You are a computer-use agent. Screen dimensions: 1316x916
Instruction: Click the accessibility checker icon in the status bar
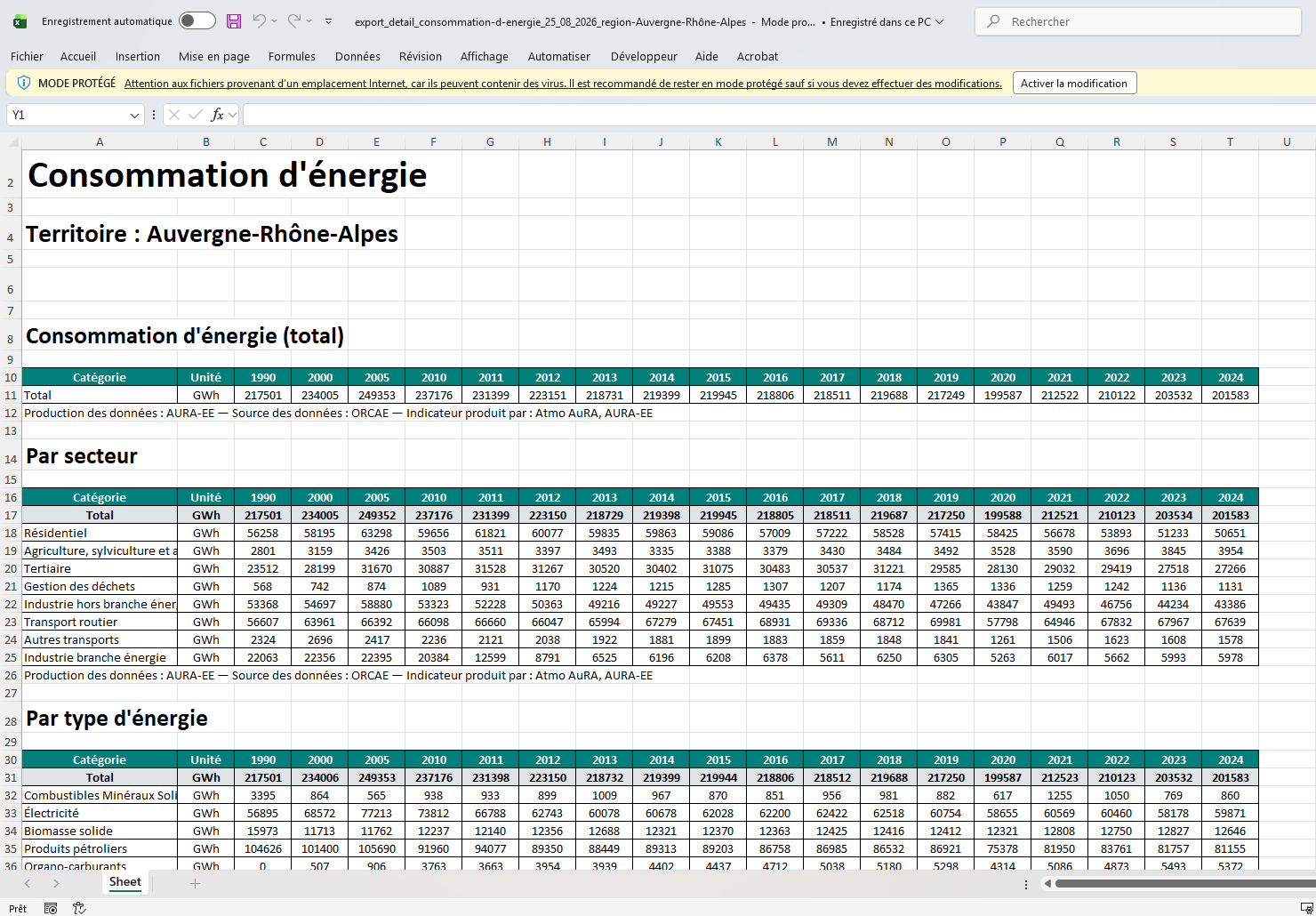point(79,908)
